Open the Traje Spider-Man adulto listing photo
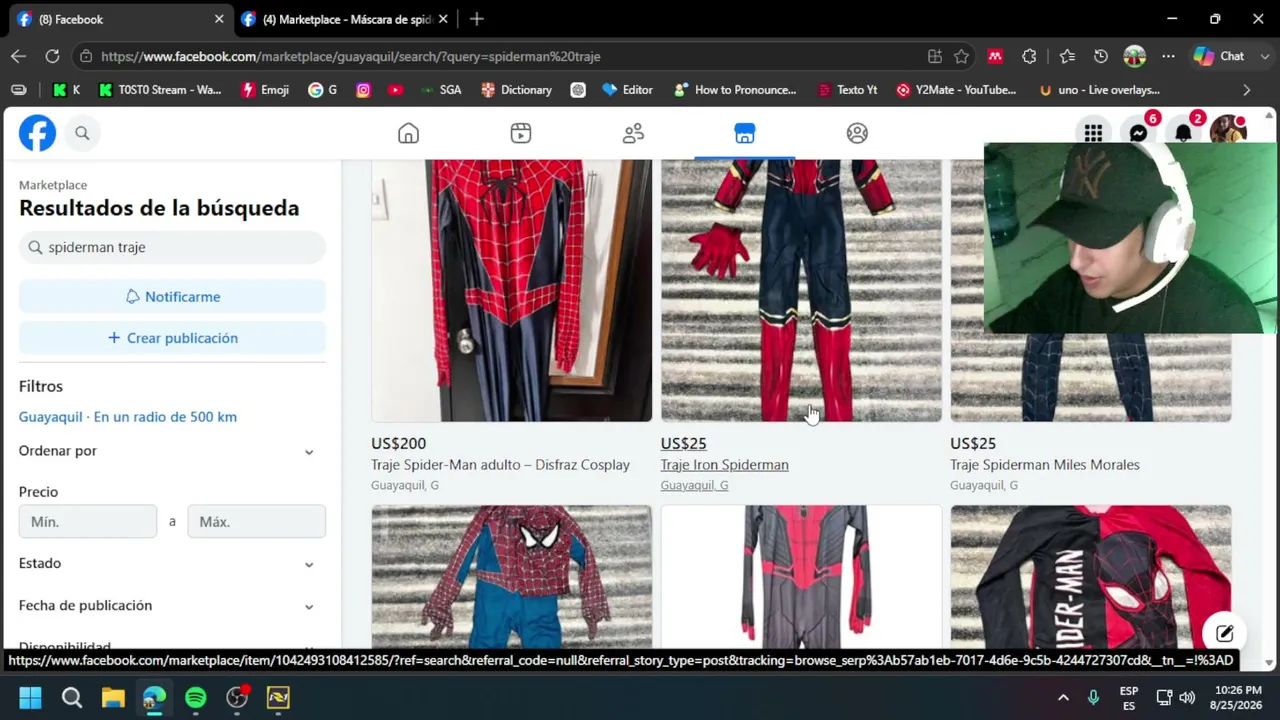The height and width of the screenshot is (720, 1280). pyautogui.click(x=511, y=290)
